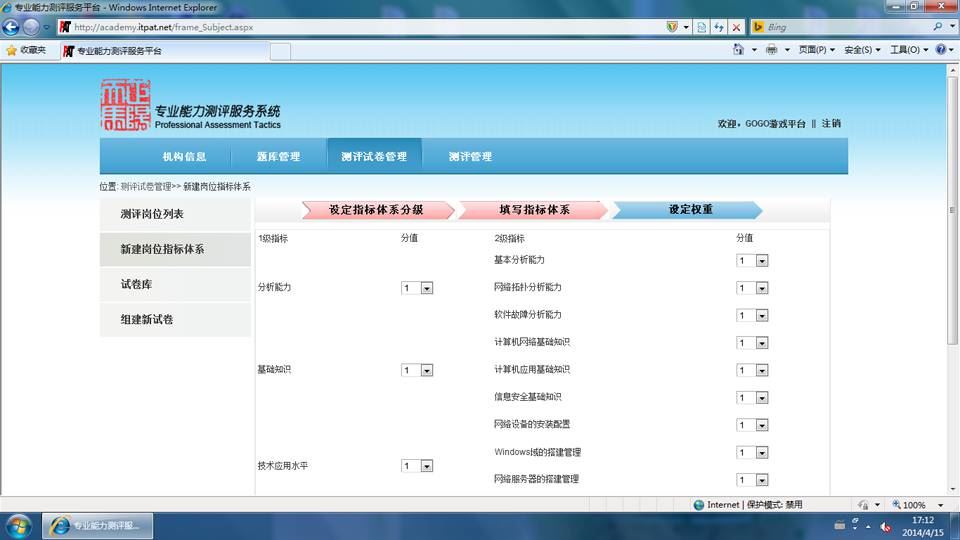This screenshot has height=540, width=960.
Task: Open the 页面(P) menu
Action: pos(816,50)
